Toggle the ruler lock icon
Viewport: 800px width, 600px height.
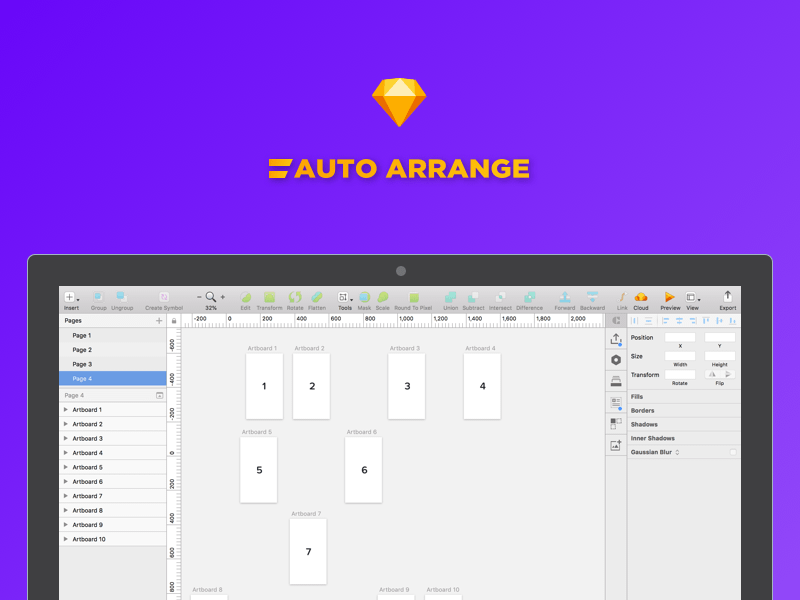pyautogui.click(x=174, y=321)
